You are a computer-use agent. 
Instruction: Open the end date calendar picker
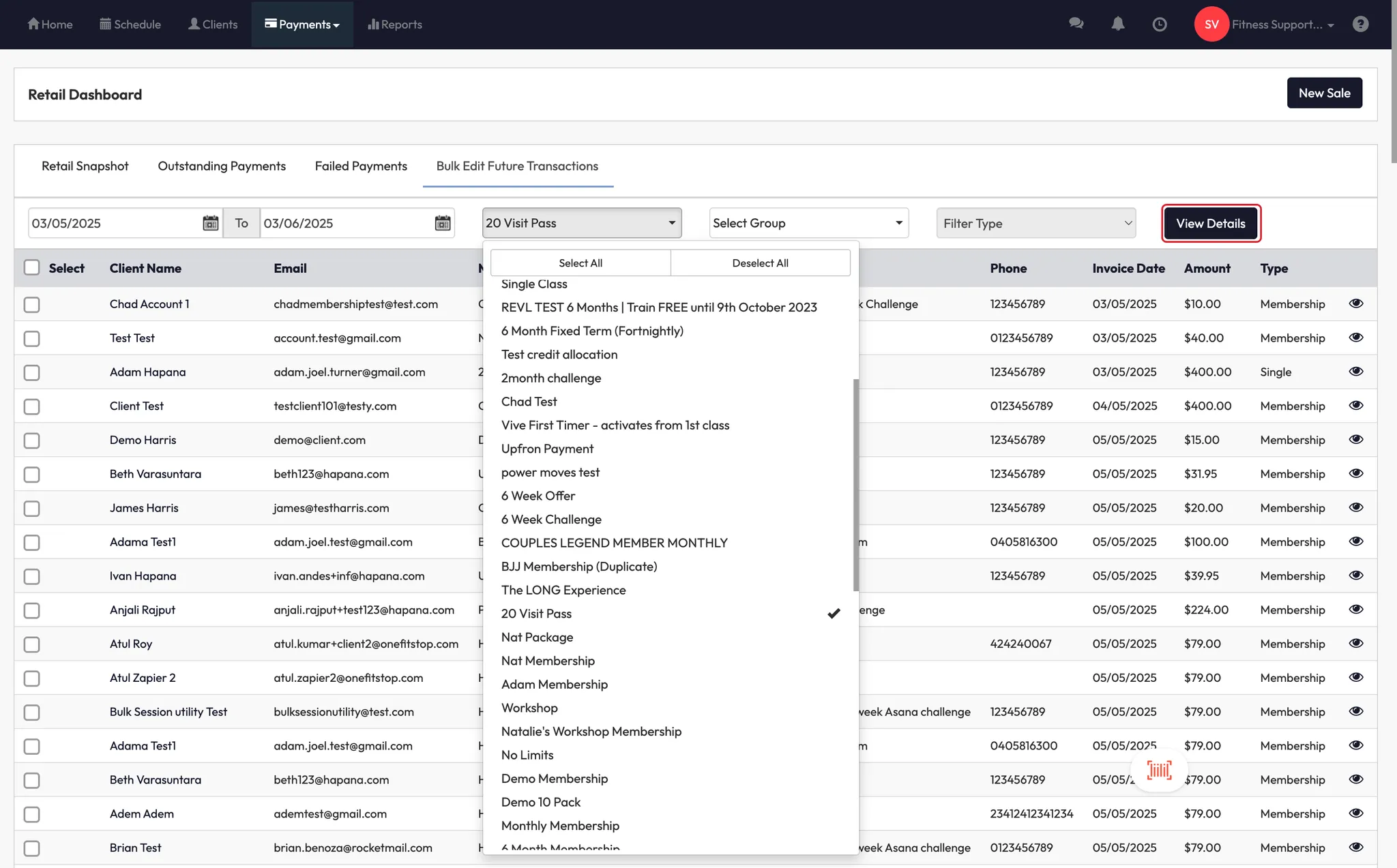pos(443,223)
